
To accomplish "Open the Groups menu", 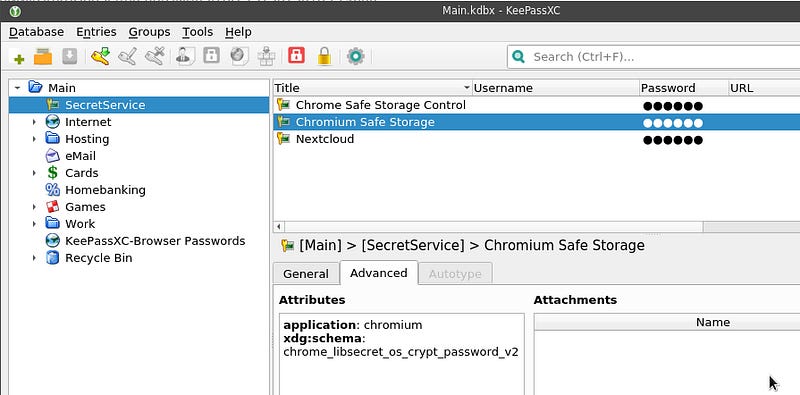I will (149, 32).
